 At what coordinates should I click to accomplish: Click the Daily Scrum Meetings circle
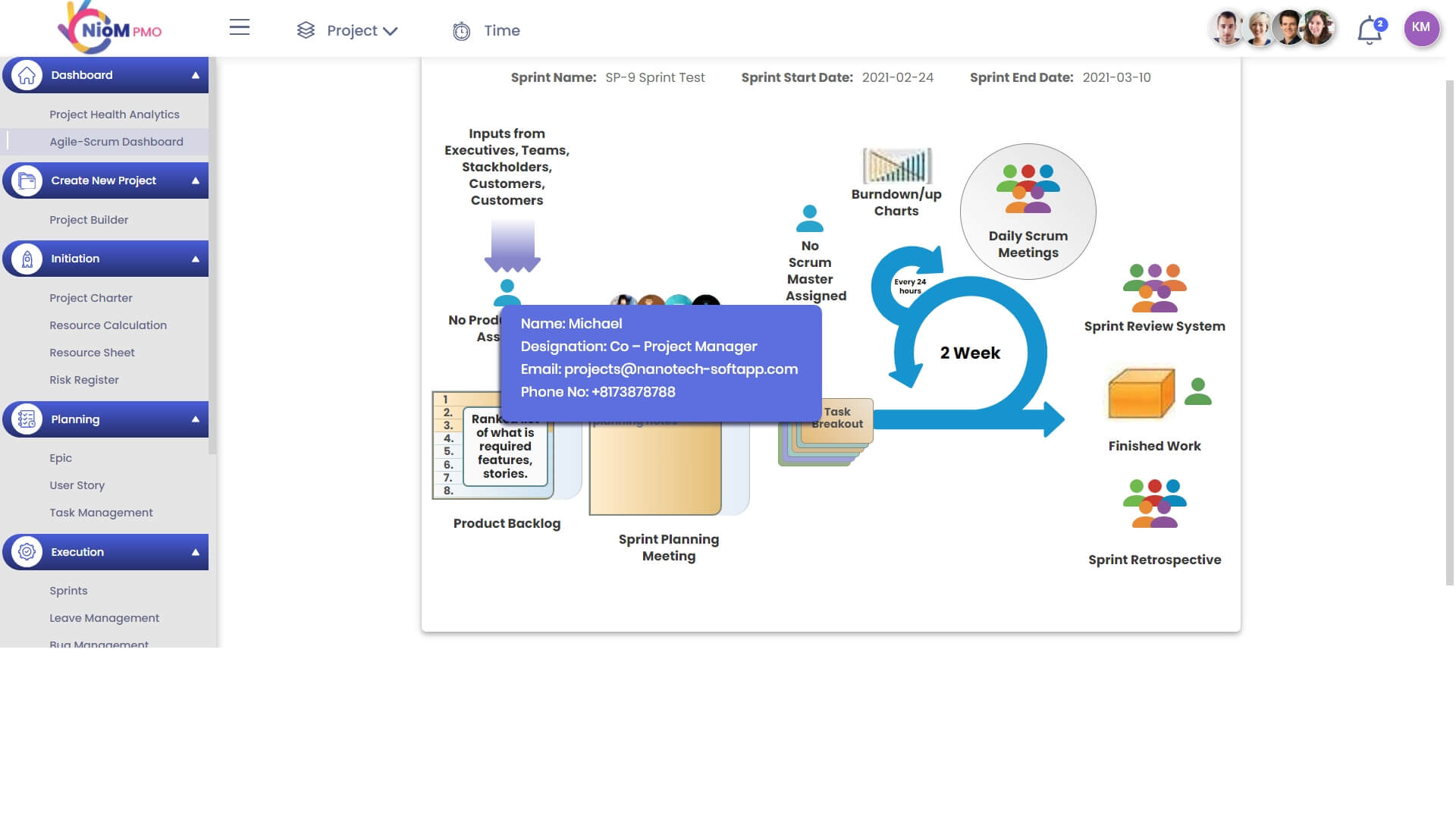1028,212
